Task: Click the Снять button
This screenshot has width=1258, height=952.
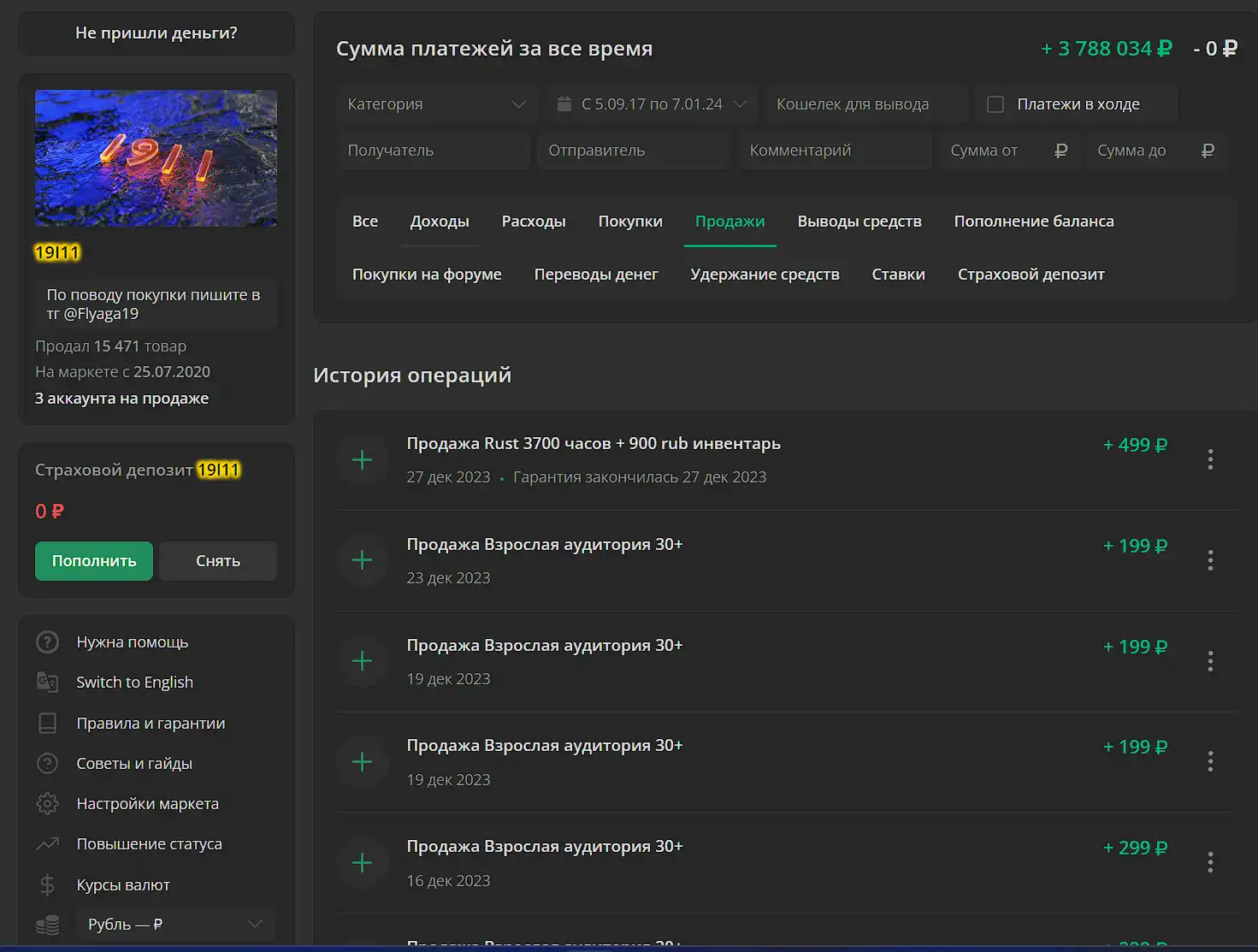Action: 218,561
